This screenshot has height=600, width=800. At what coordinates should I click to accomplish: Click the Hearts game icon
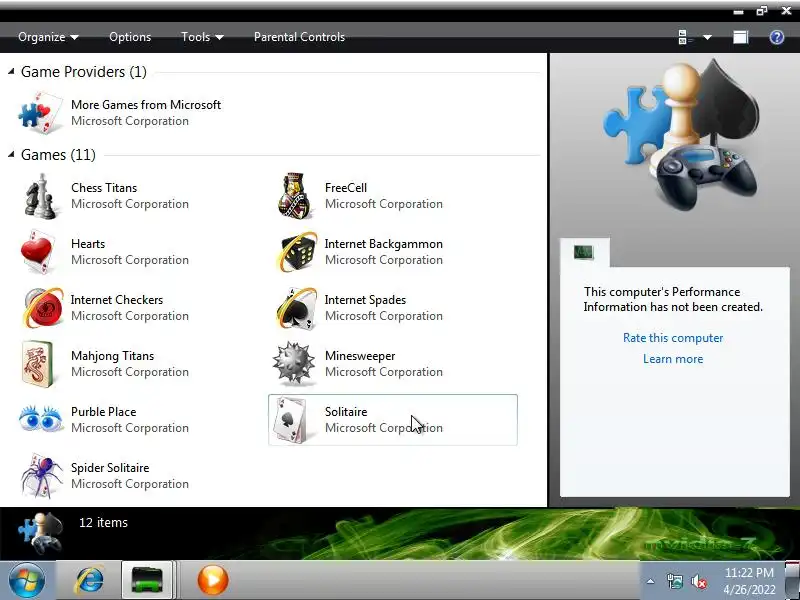(x=39, y=252)
